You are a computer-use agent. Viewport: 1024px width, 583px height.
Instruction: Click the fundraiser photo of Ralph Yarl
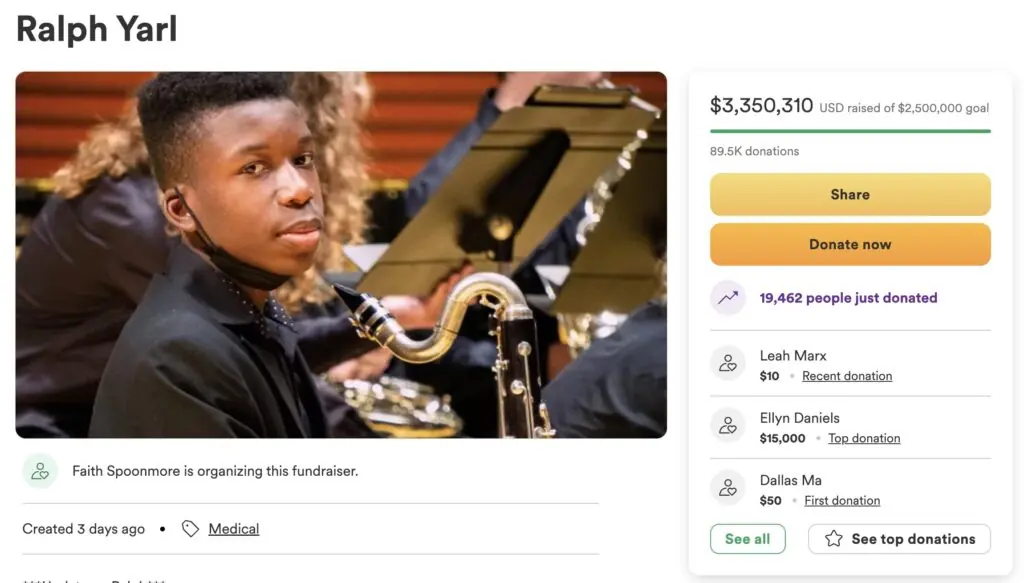341,255
